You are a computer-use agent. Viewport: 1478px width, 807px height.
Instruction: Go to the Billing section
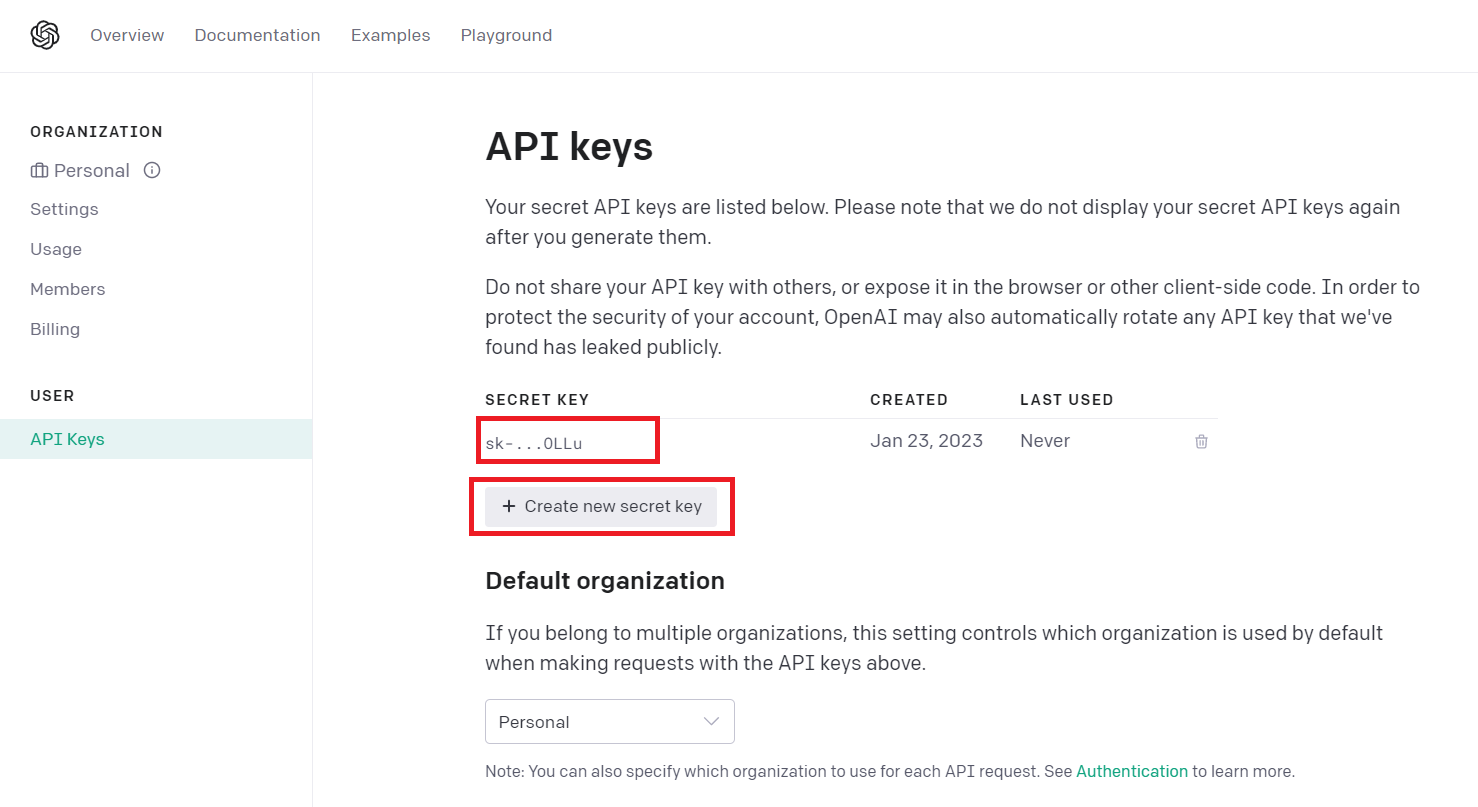coord(55,329)
